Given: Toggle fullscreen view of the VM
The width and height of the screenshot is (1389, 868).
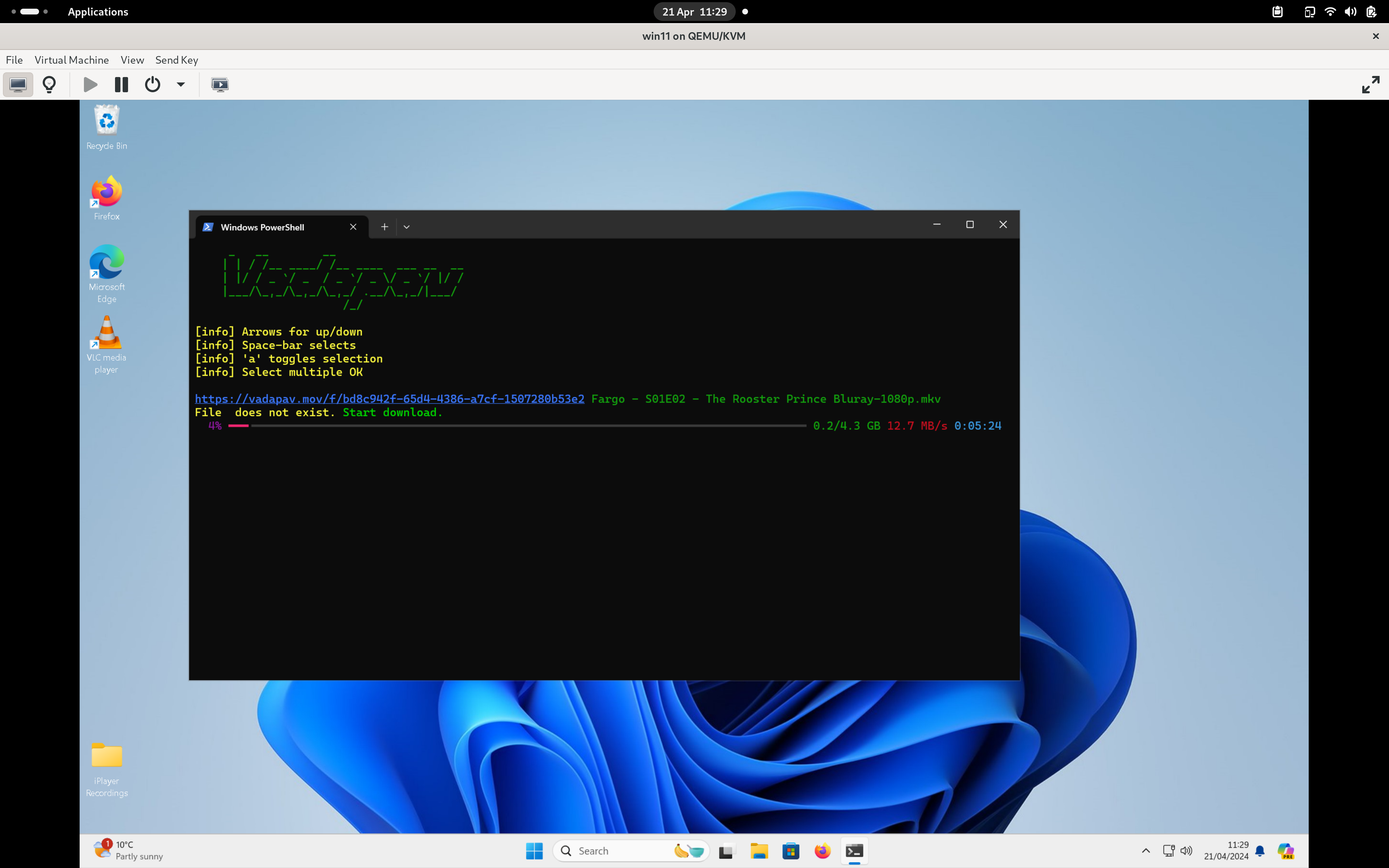Looking at the screenshot, I should coord(1370,84).
